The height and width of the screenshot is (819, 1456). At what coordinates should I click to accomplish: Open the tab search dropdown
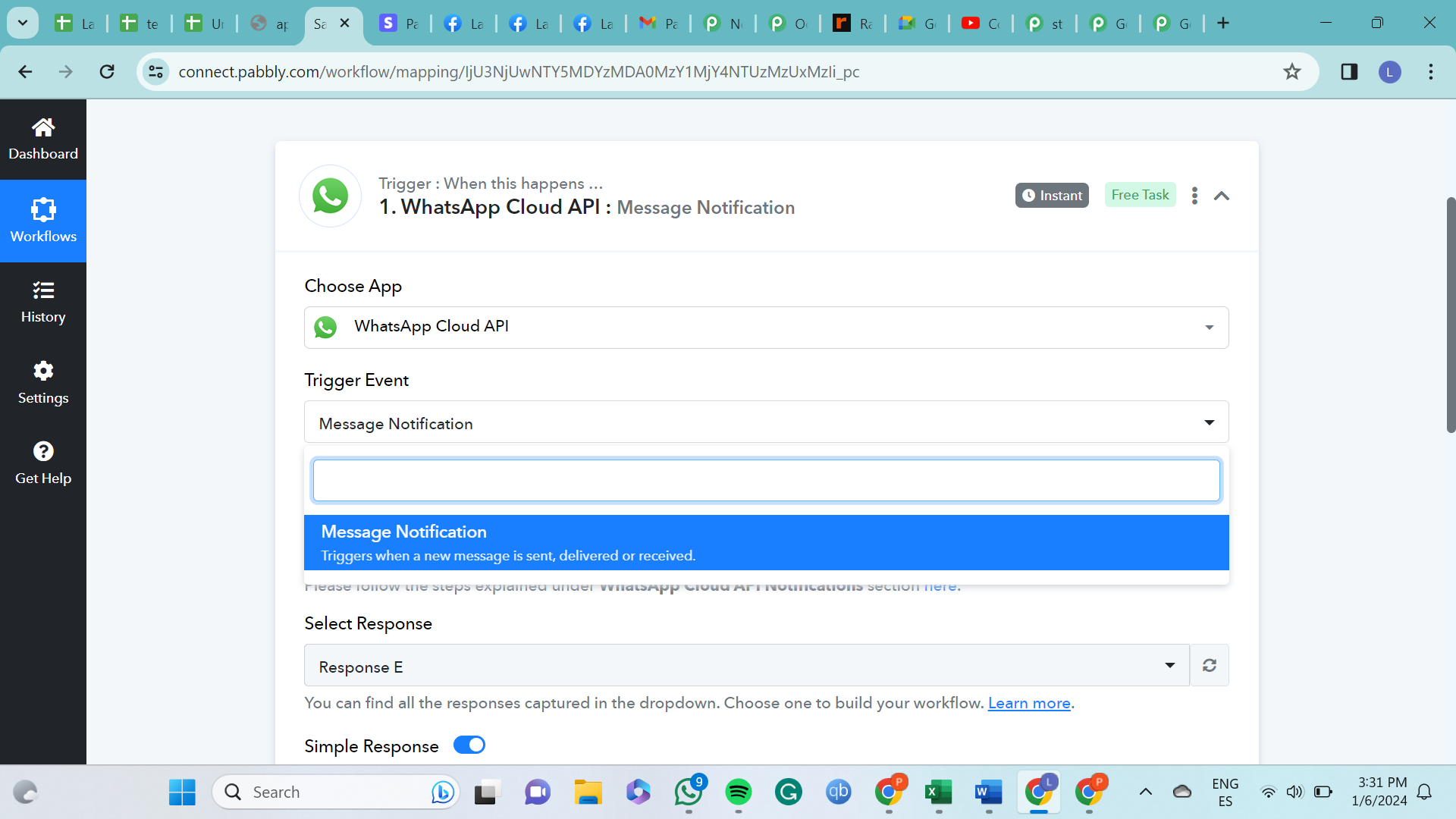coord(23,23)
